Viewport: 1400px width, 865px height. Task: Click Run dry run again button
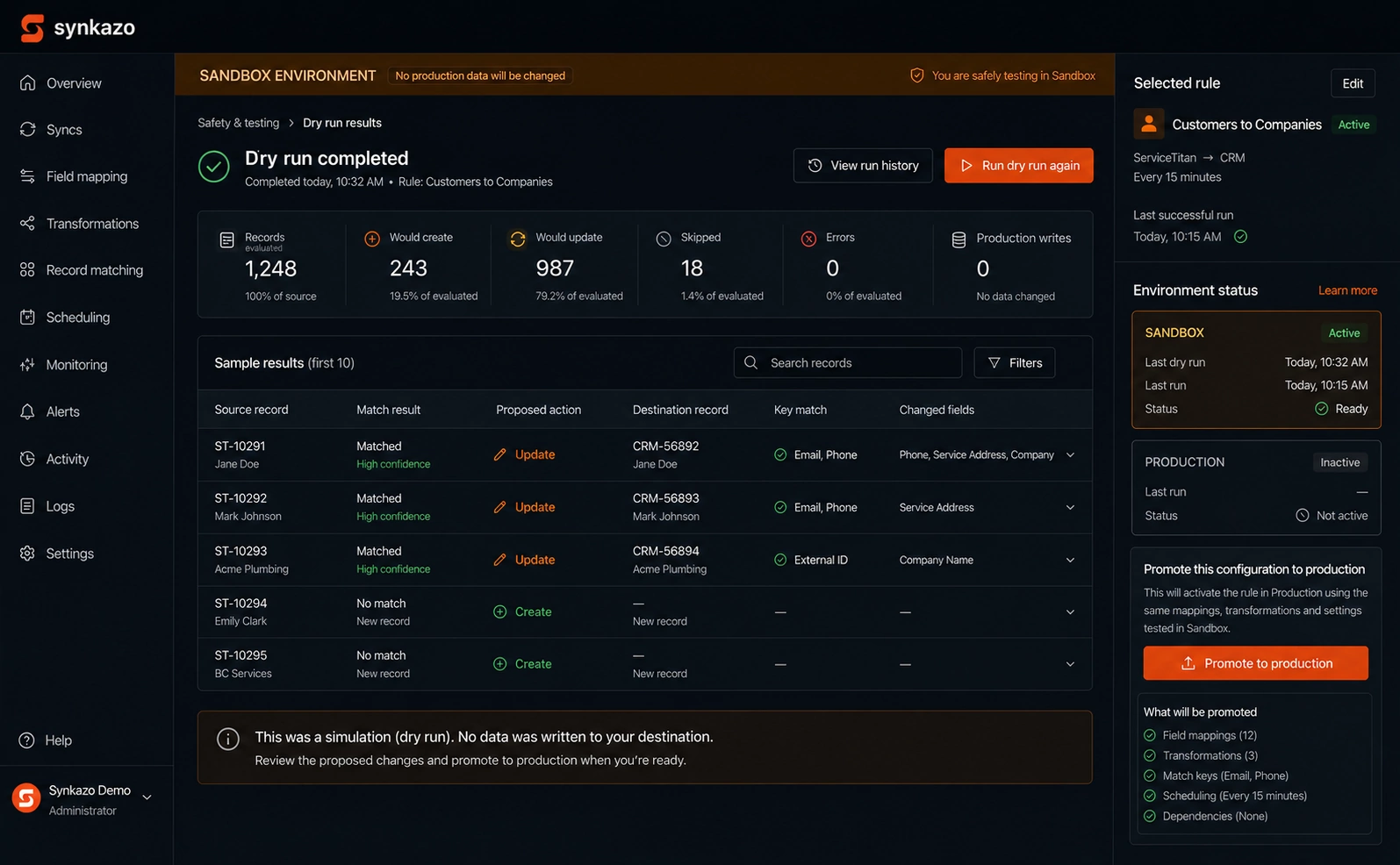pyautogui.click(x=1019, y=166)
